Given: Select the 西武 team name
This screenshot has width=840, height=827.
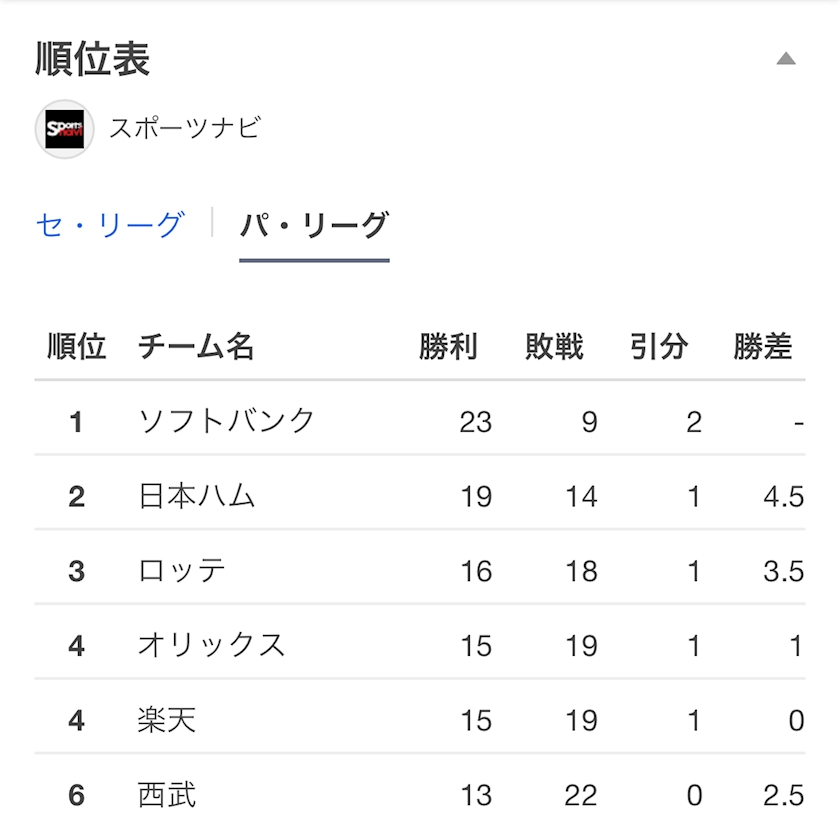Looking at the screenshot, I should pos(167,795).
